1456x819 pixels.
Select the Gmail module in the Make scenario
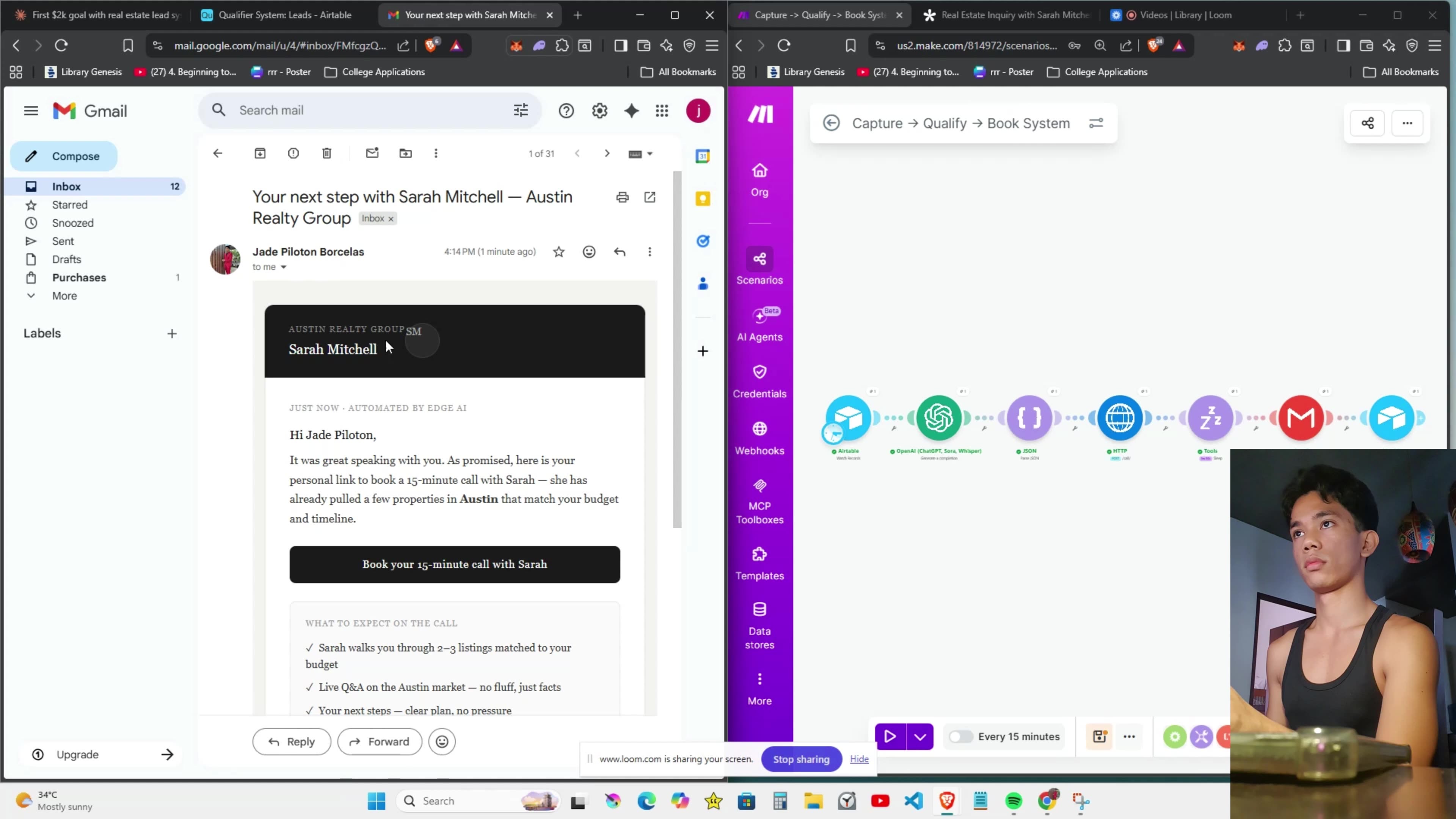1301,418
